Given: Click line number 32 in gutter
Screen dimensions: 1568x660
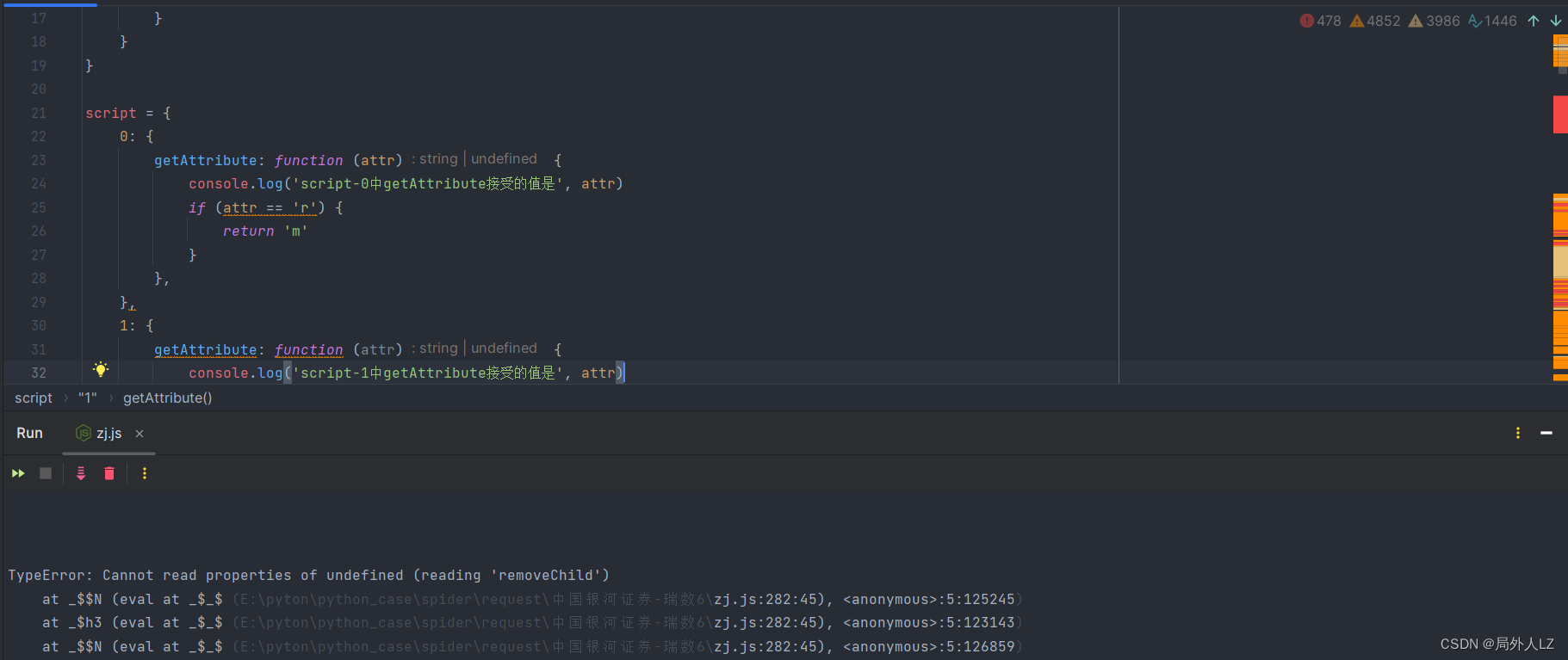Looking at the screenshot, I should [x=39, y=373].
